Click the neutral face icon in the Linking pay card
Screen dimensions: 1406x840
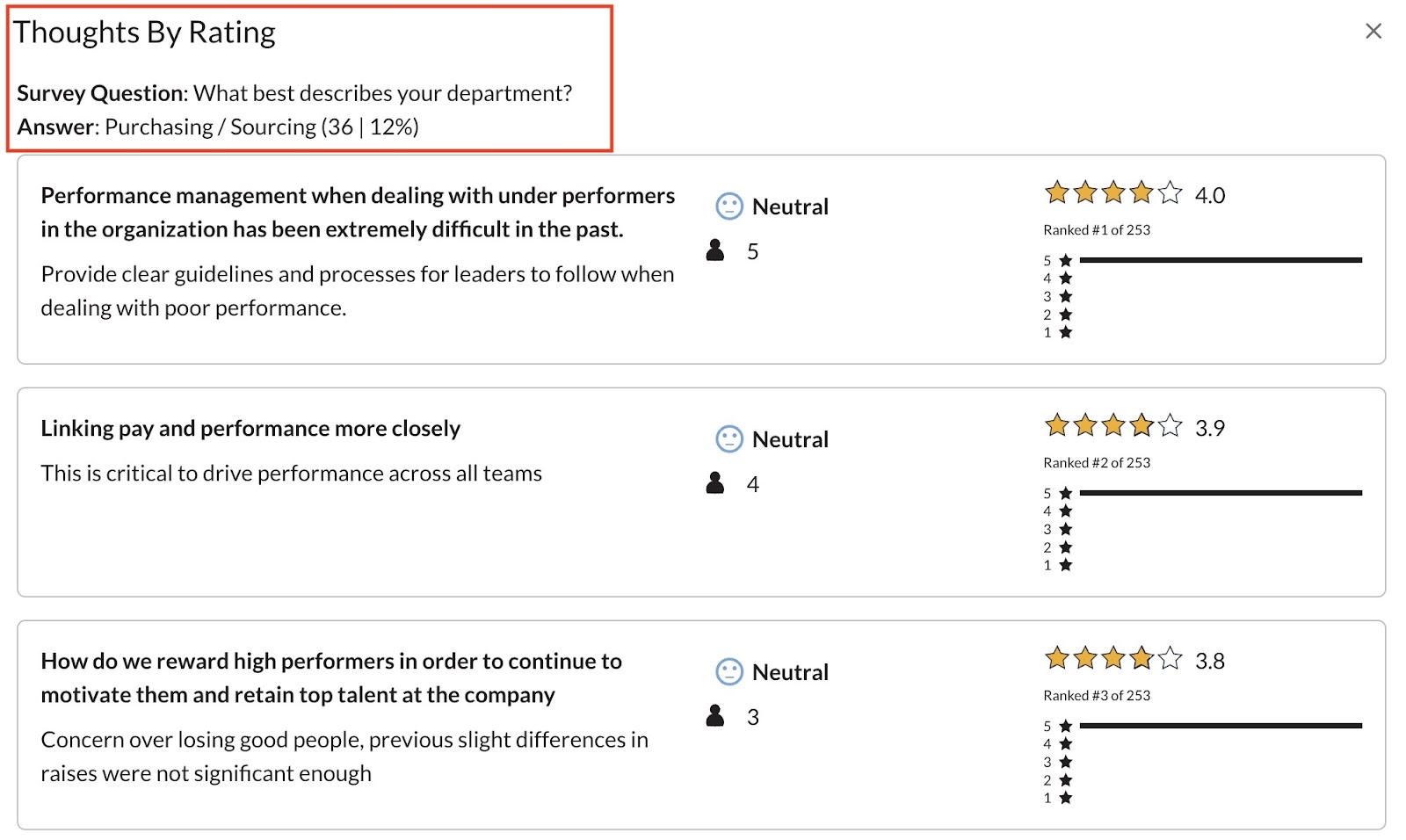coord(729,439)
